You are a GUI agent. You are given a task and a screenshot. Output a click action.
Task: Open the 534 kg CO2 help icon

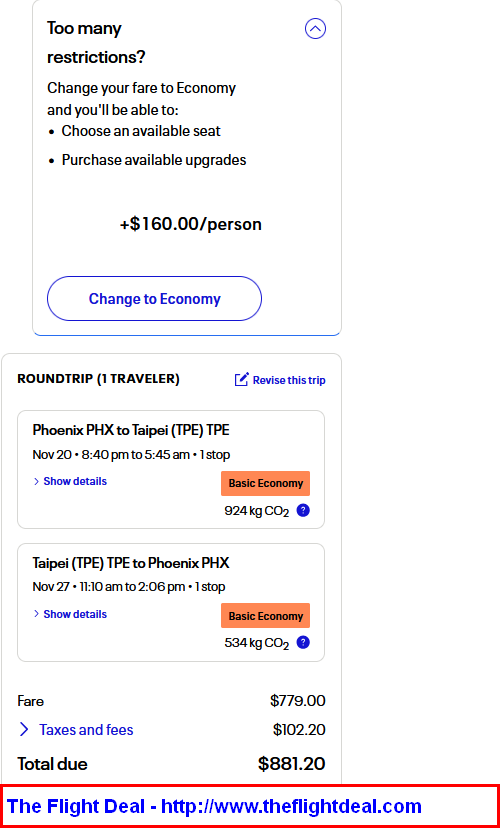tap(303, 643)
